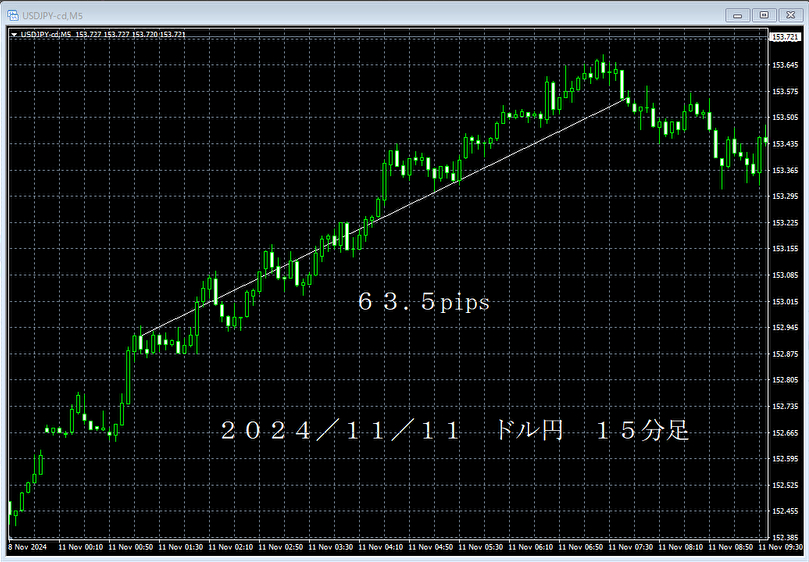809x562 pixels.
Task: Click price axis label 153.575
Action: pos(785,91)
